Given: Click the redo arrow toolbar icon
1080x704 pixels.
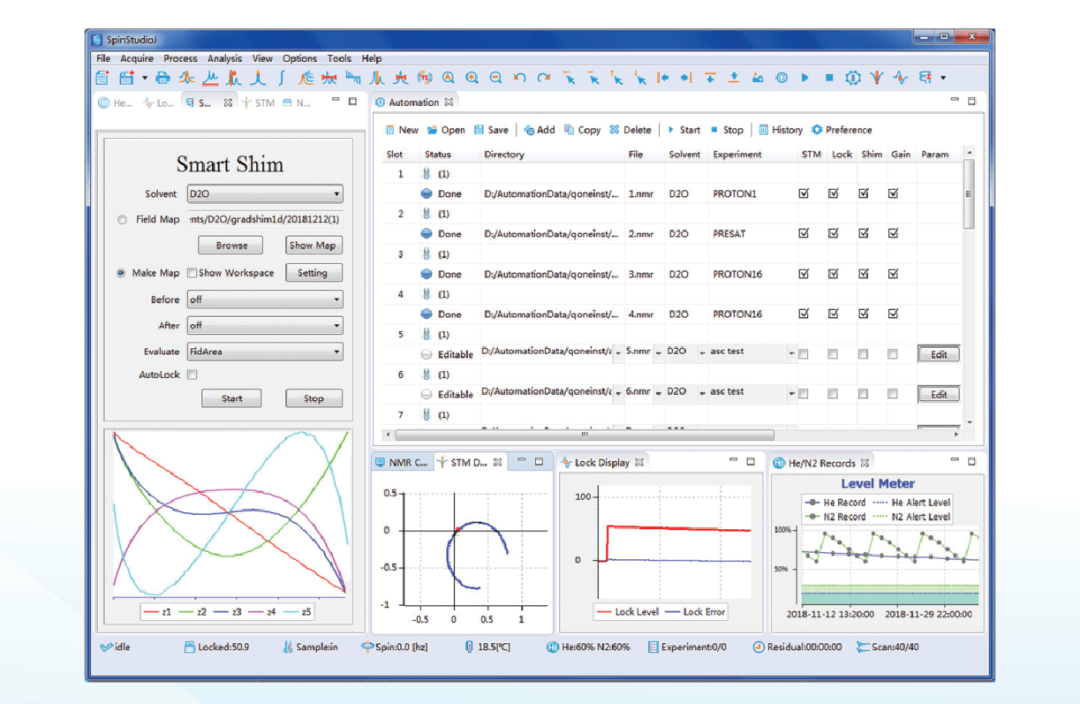Looking at the screenshot, I should coord(543,78).
